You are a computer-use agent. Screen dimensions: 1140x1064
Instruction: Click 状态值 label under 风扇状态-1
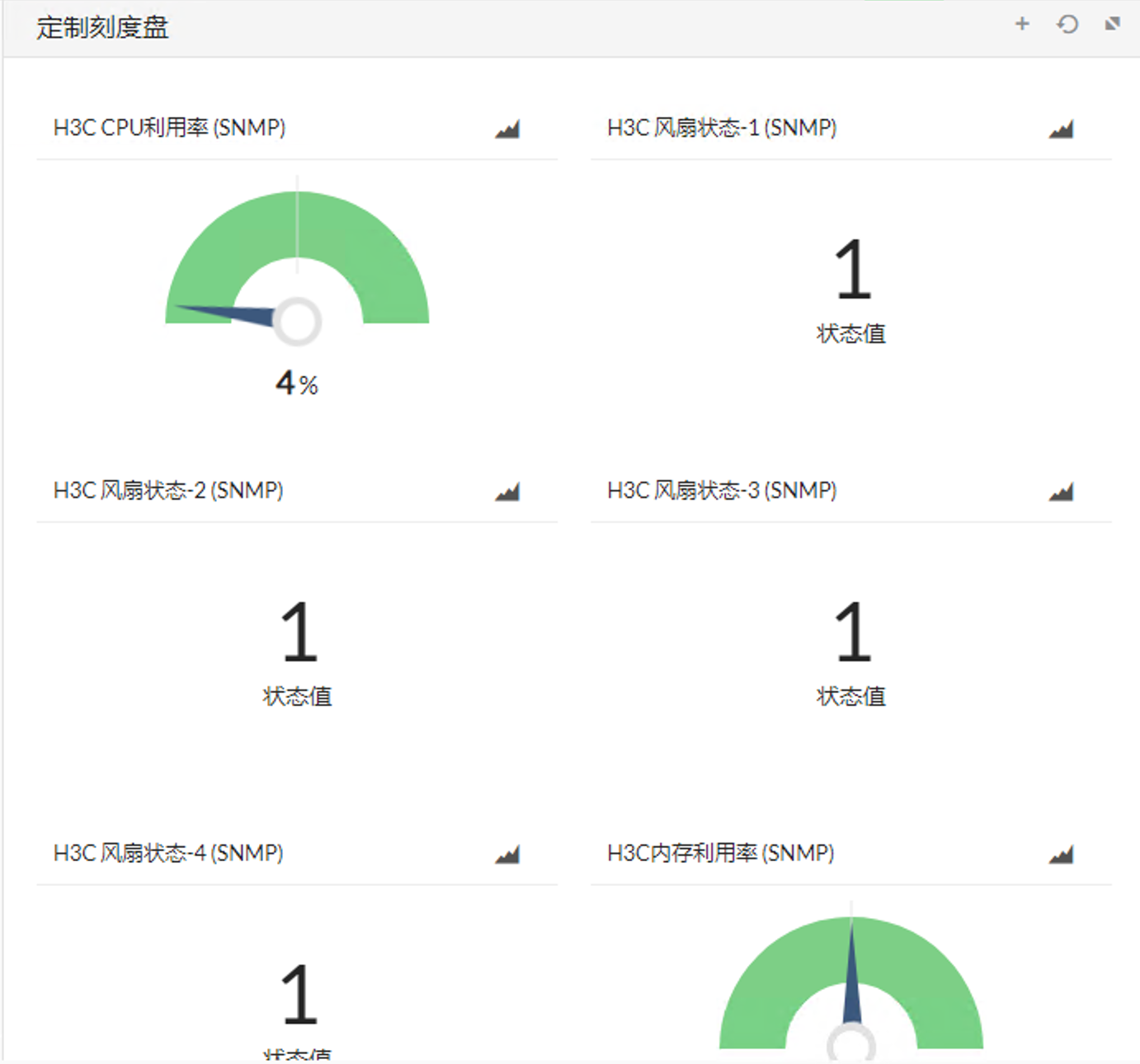[x=851, y=334]
